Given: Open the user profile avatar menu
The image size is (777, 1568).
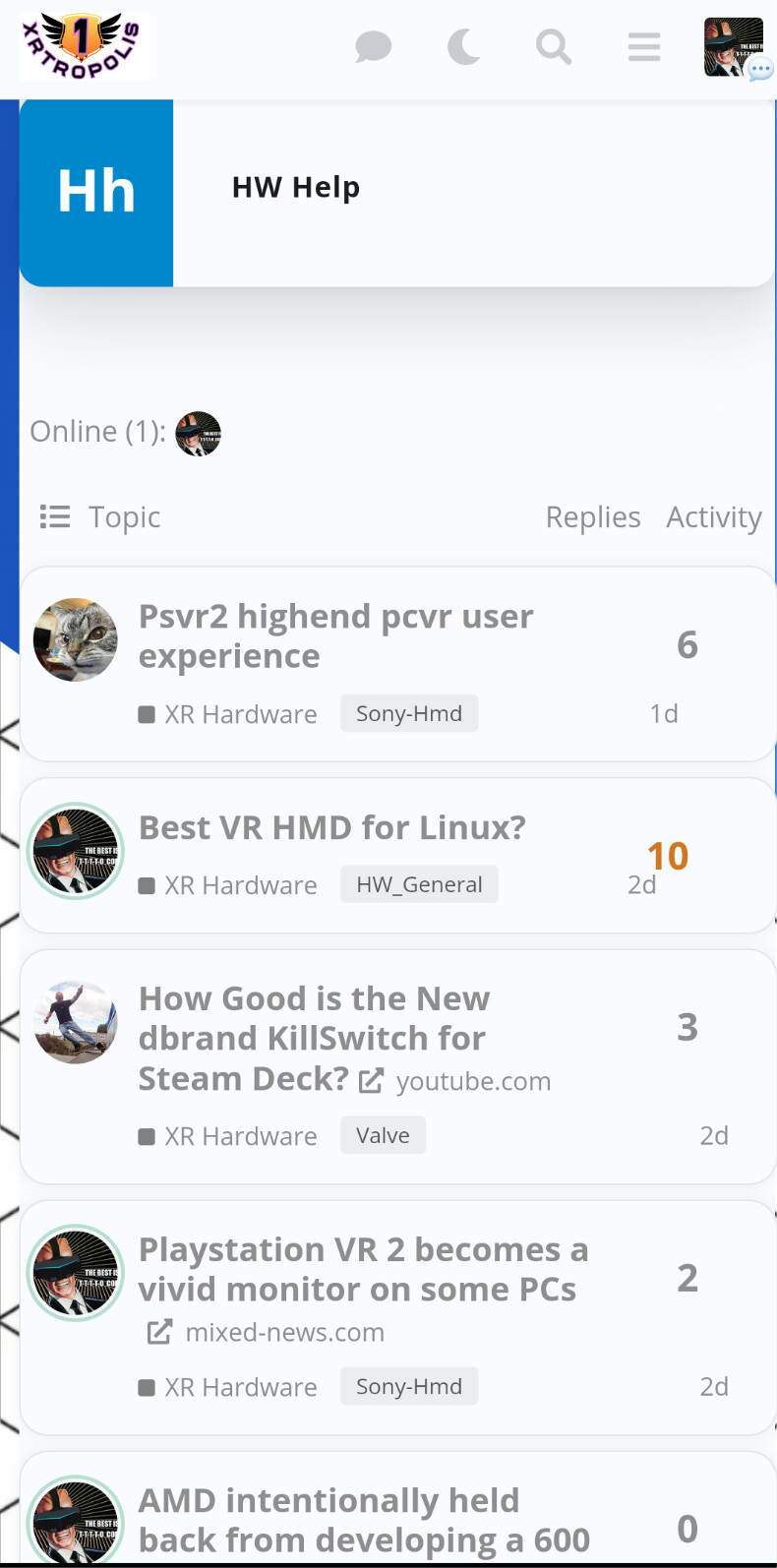Looking at the screenshot, I should tap(734, 46).
